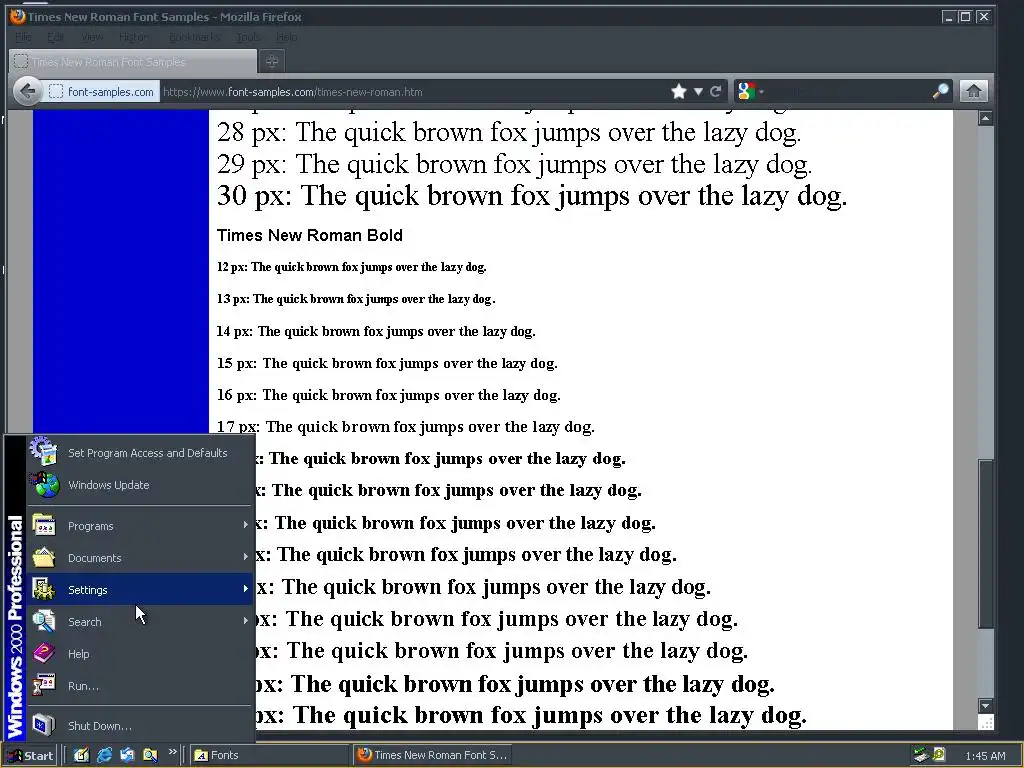The width and height of the screenshot is (1024, 768).
Task: Click the resize grip below the scrollbar
Action: click(x=985, y=722)
